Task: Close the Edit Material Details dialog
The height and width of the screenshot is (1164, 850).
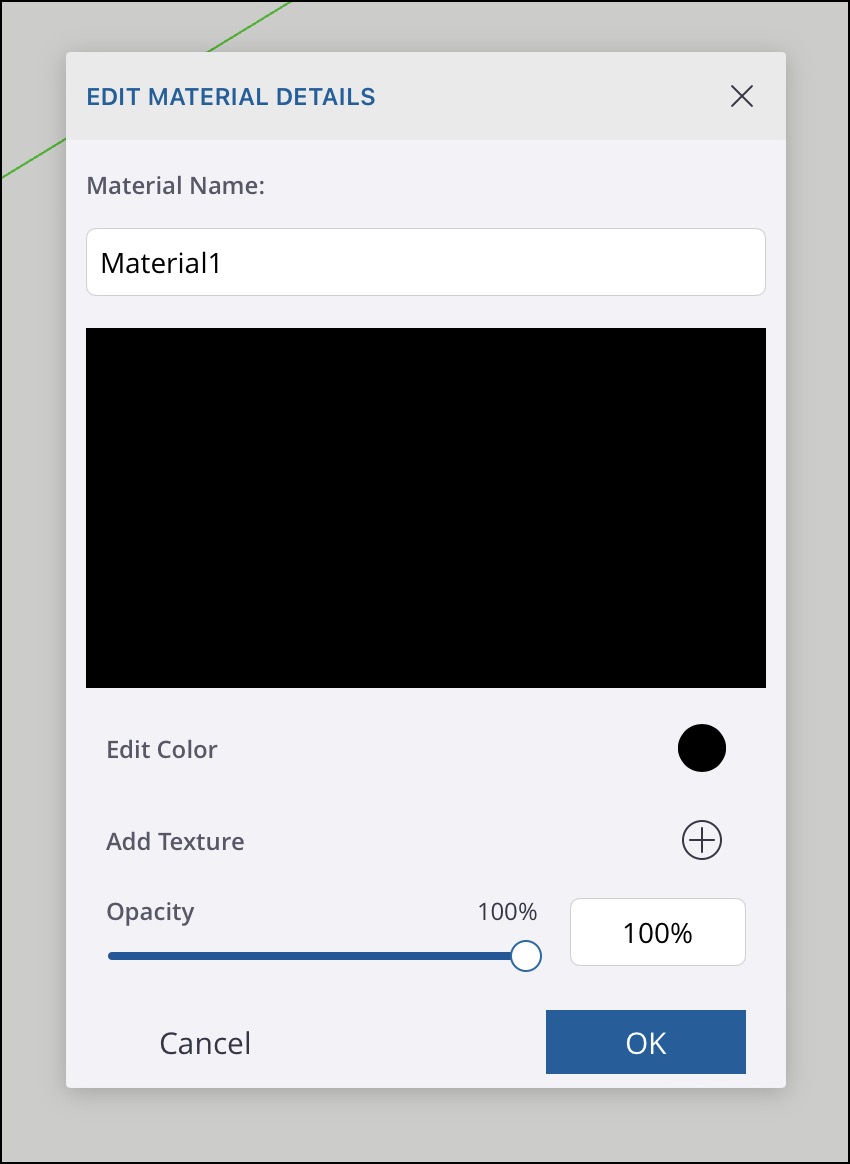Action: [x=742, y=97]
